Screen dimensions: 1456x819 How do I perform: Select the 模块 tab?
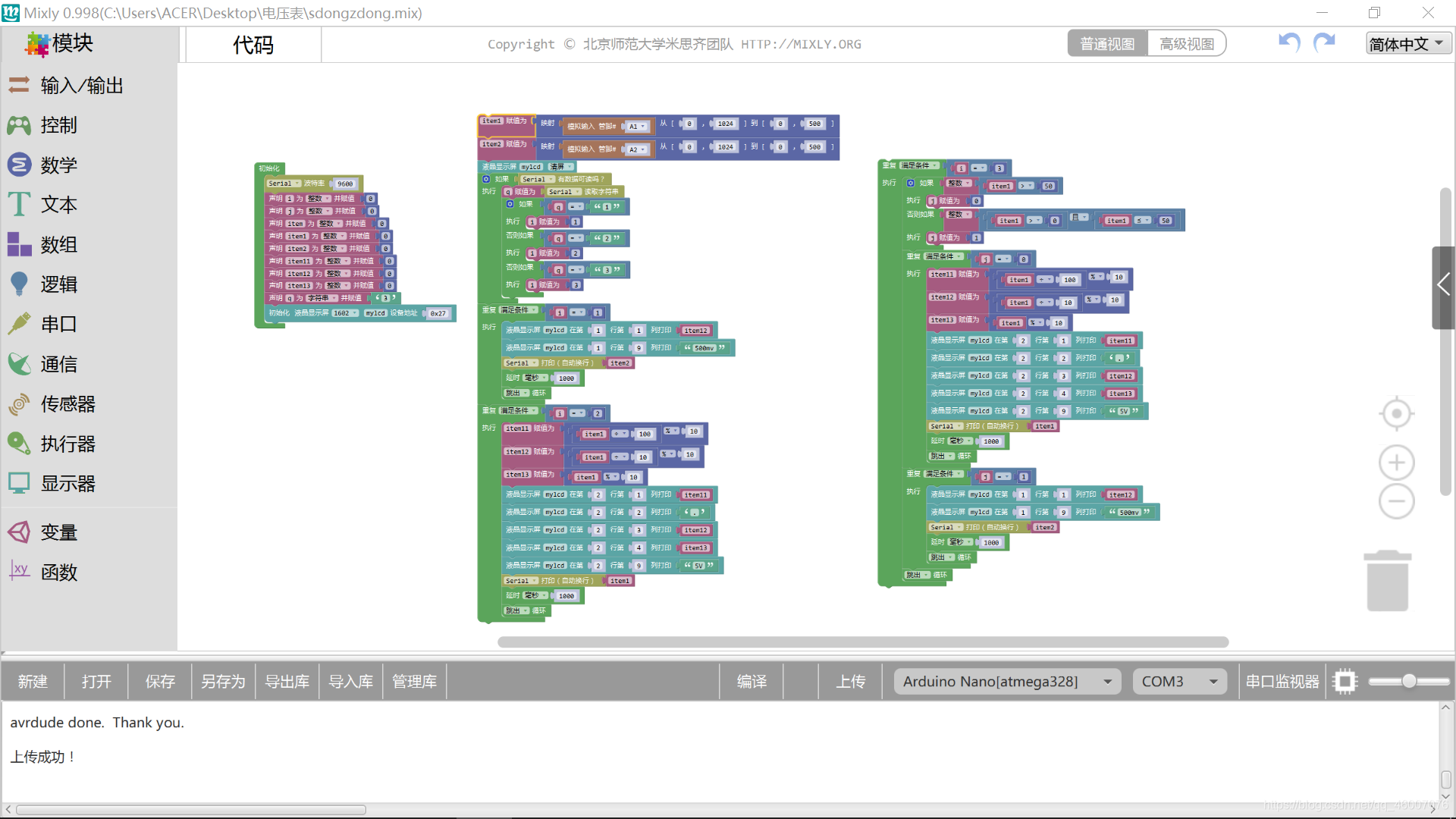point(59,43)
